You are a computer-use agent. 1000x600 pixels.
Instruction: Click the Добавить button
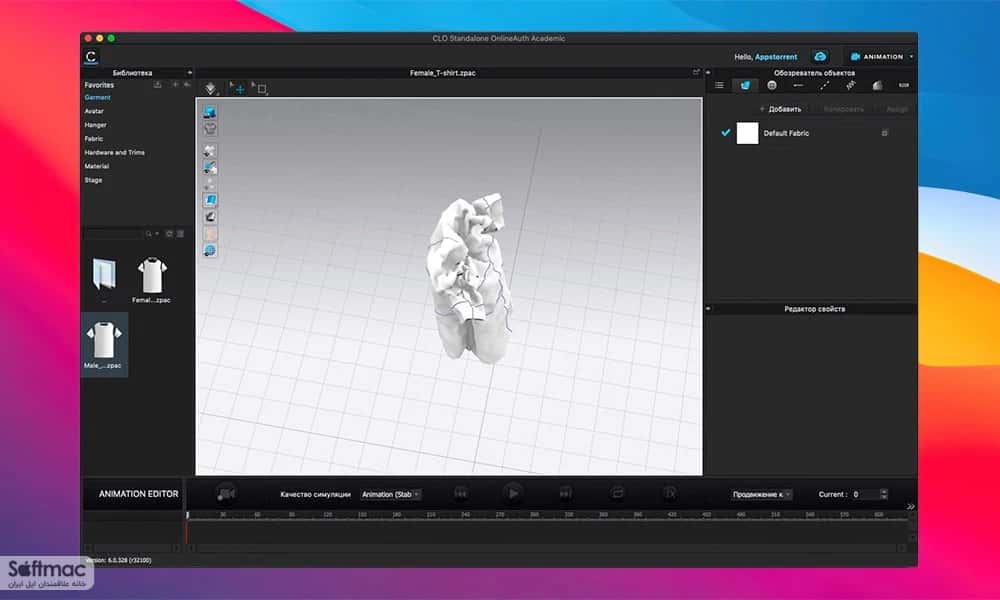780,109
